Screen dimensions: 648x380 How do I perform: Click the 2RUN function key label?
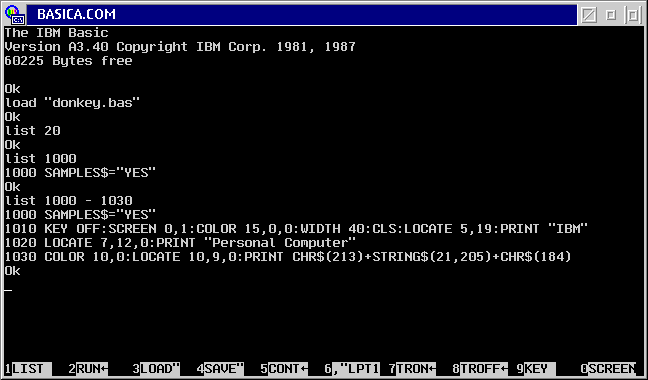click(x=88, y=368)
